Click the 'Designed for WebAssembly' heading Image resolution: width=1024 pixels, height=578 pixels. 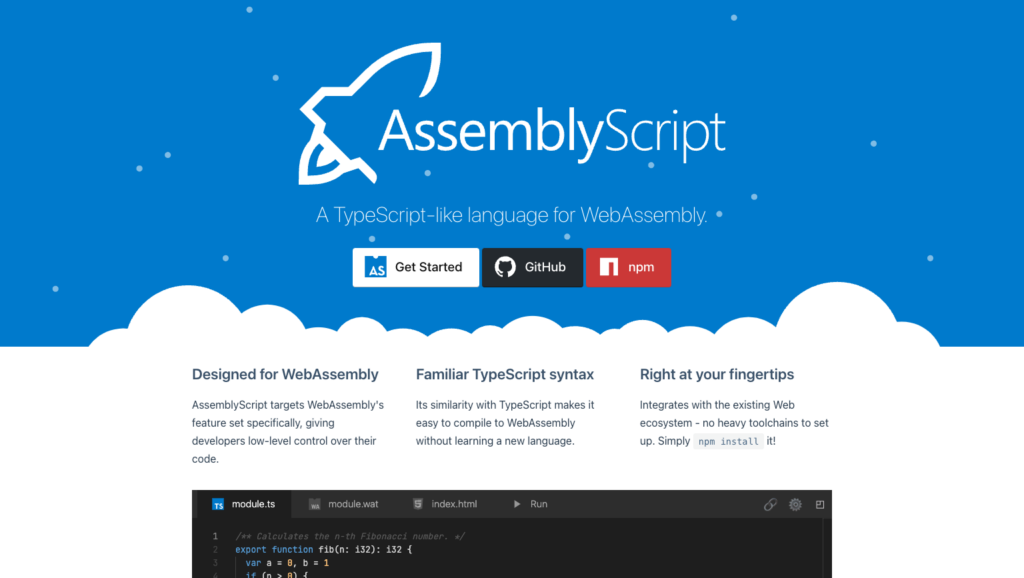(285, 375)
